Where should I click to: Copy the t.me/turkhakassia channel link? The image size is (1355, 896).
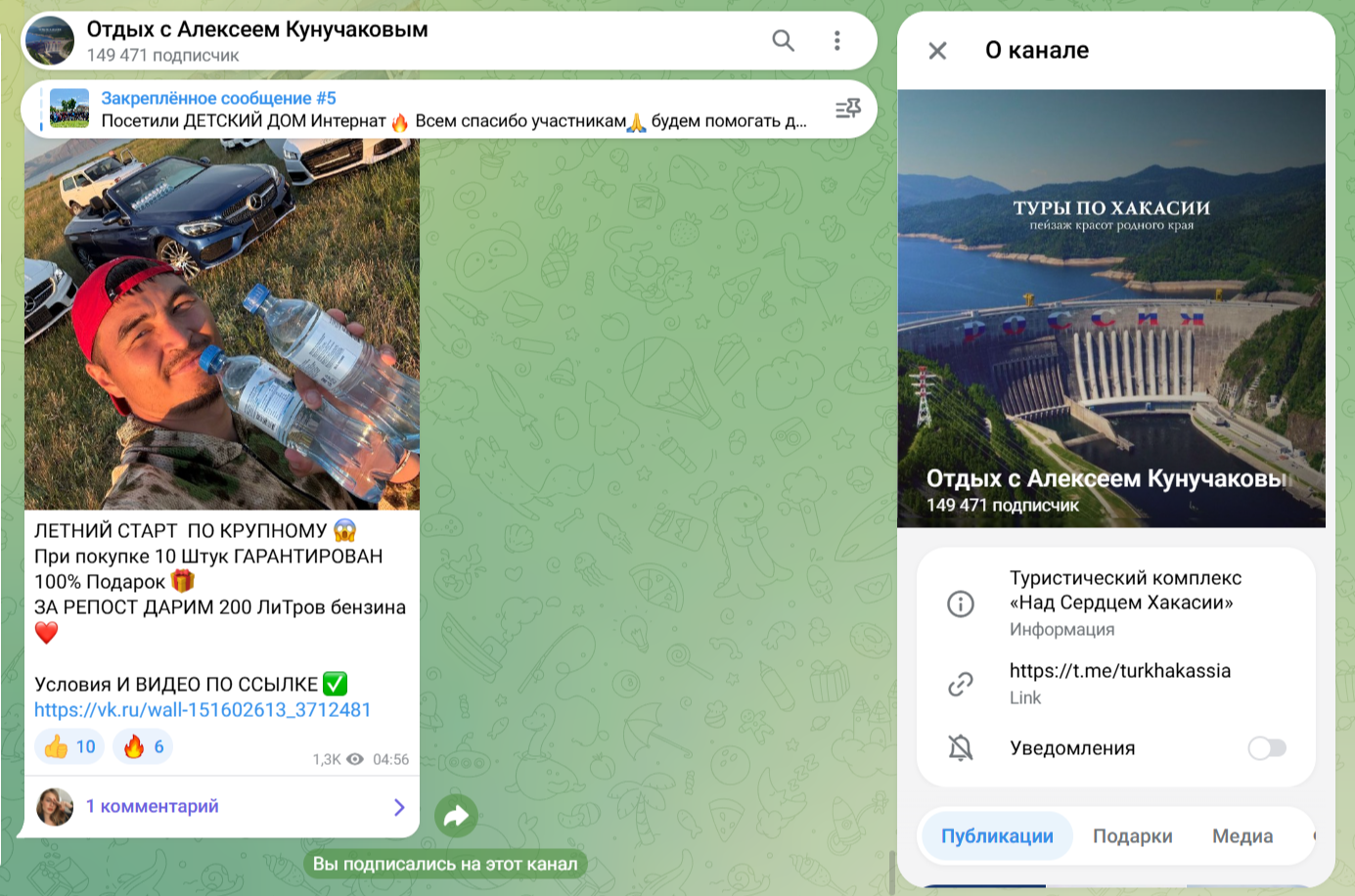click(1120, 670)
